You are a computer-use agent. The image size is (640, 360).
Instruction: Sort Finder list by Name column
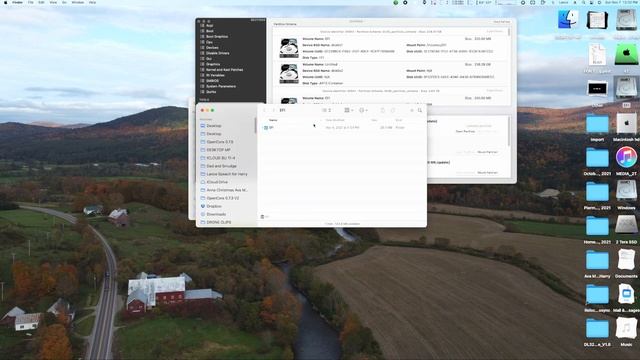tap(273, 120)
